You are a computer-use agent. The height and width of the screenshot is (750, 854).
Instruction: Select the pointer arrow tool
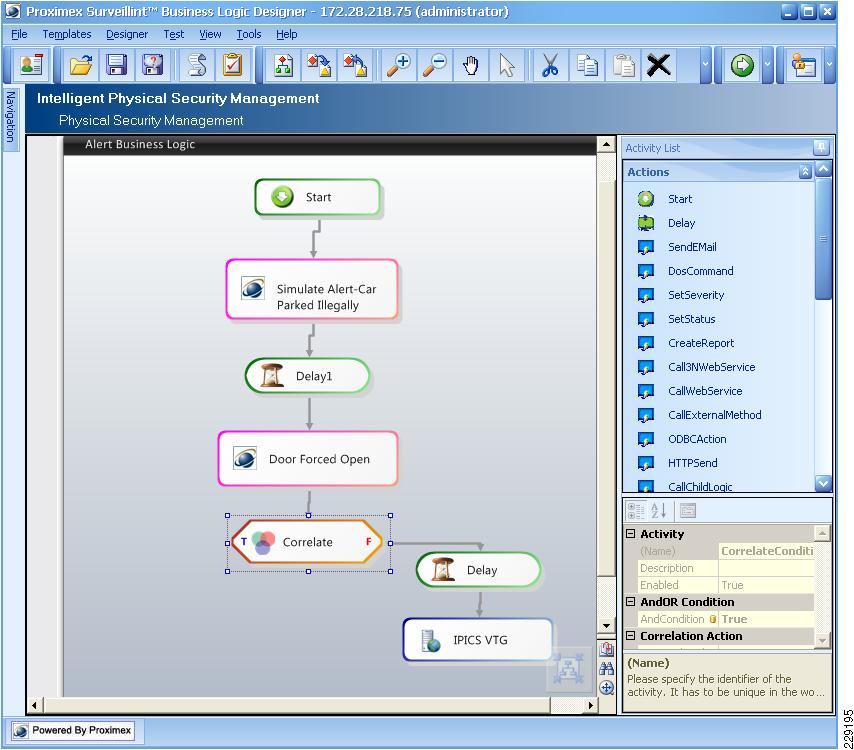tap(507, 65)
